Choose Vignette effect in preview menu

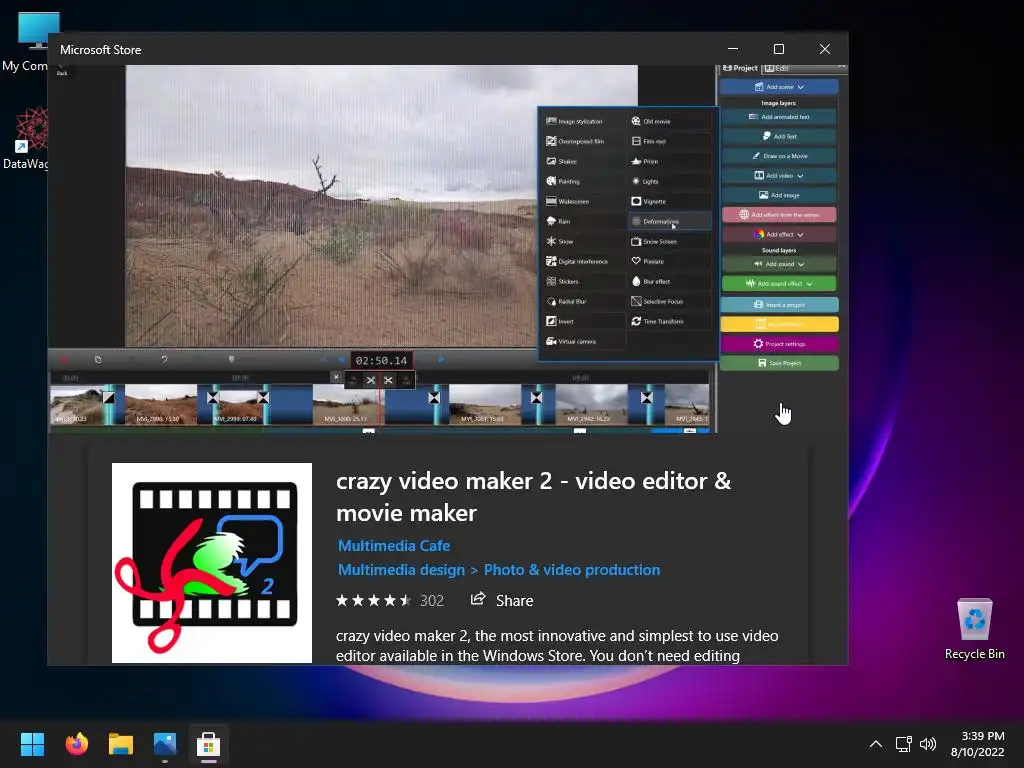[x=670, y=201]
